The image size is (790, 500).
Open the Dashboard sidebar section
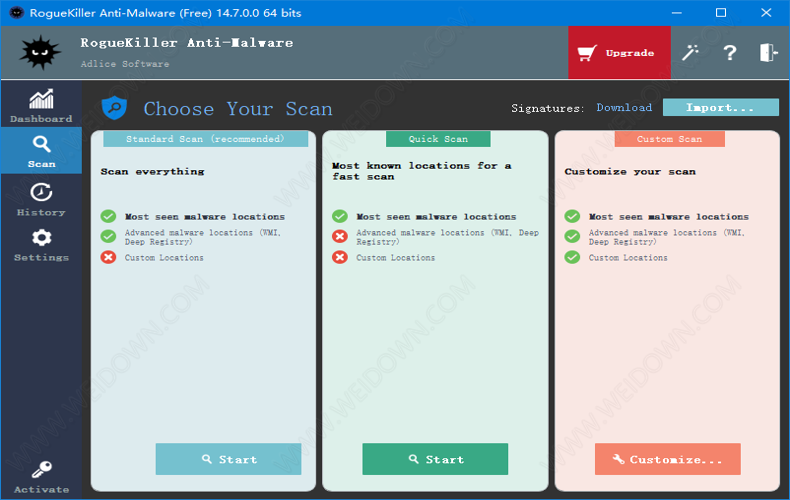41,106
